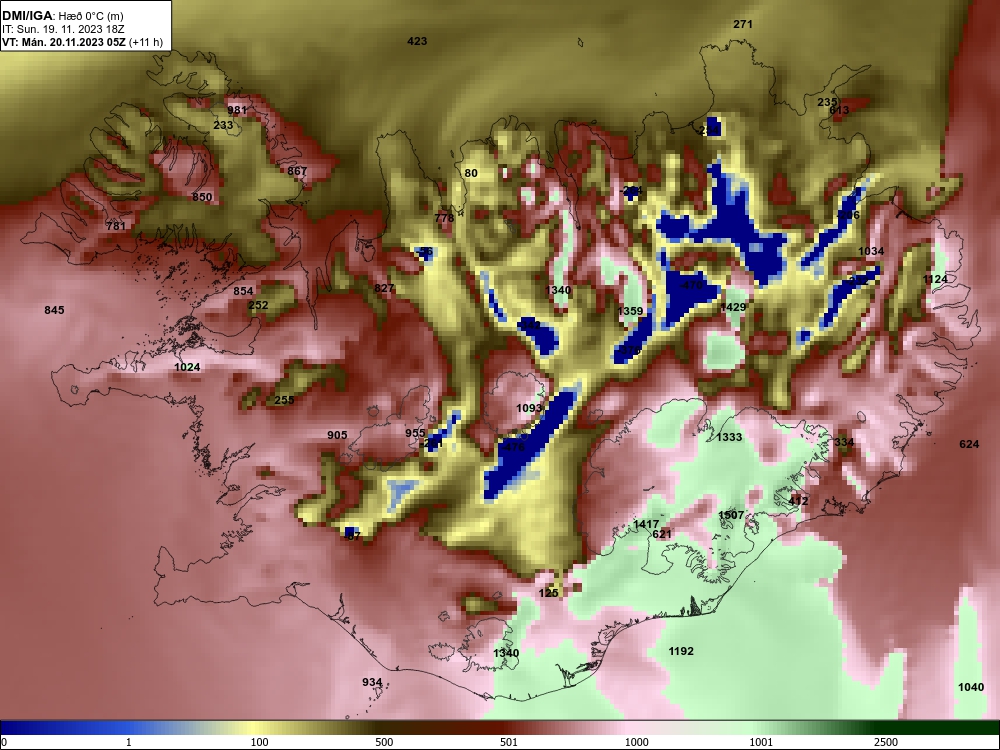The width and height of the screenshot is (1000, 750).
Task: Click the map value '1429'
Action: [733, 307]
